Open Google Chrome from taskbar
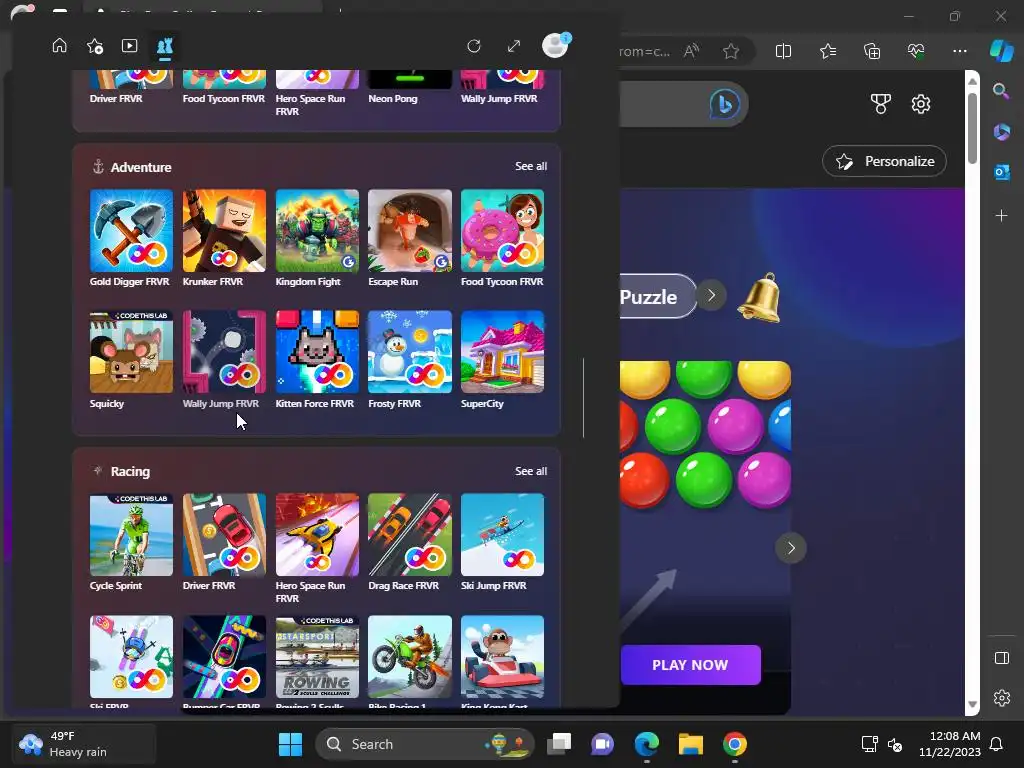 coord(735,744)
